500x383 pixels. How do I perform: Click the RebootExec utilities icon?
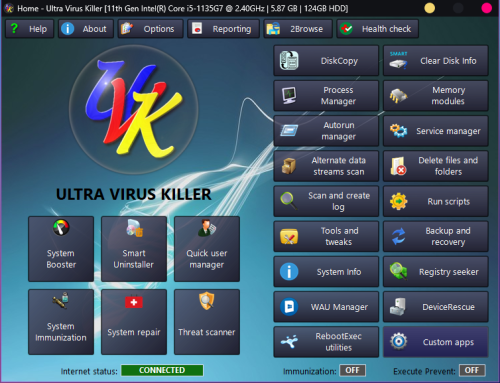289,342
